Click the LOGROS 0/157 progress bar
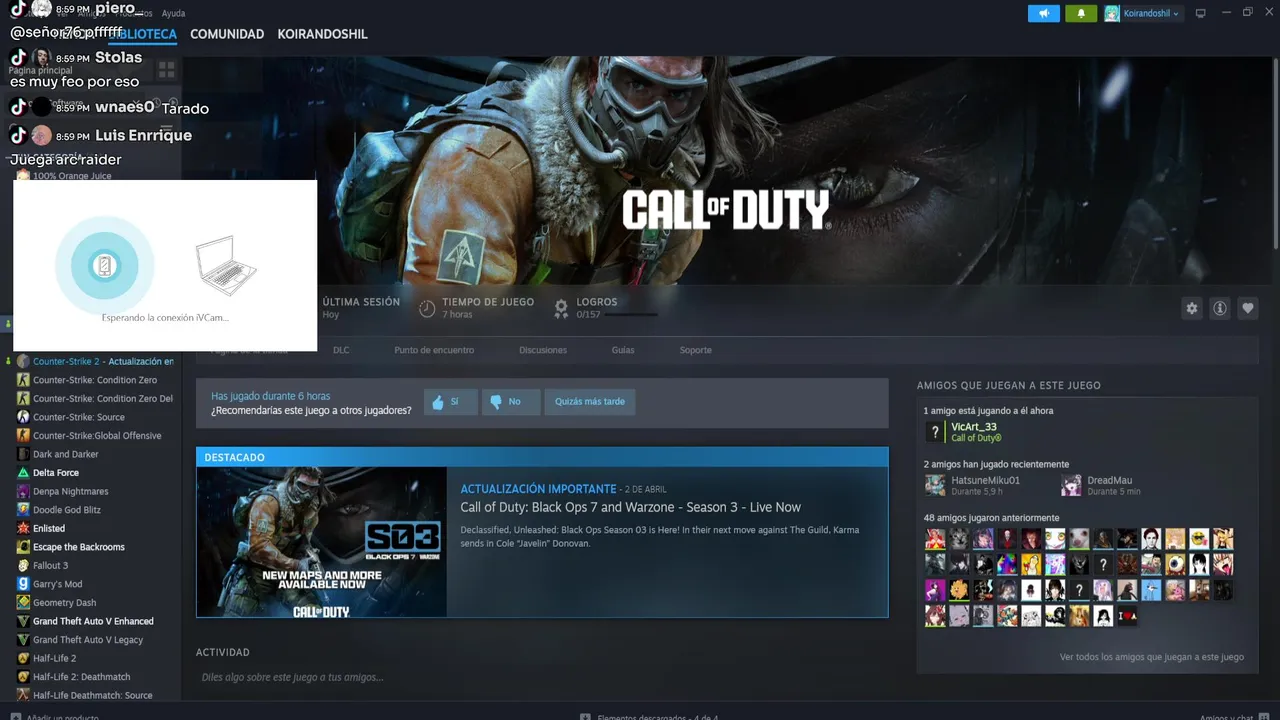 pos(631,315)
